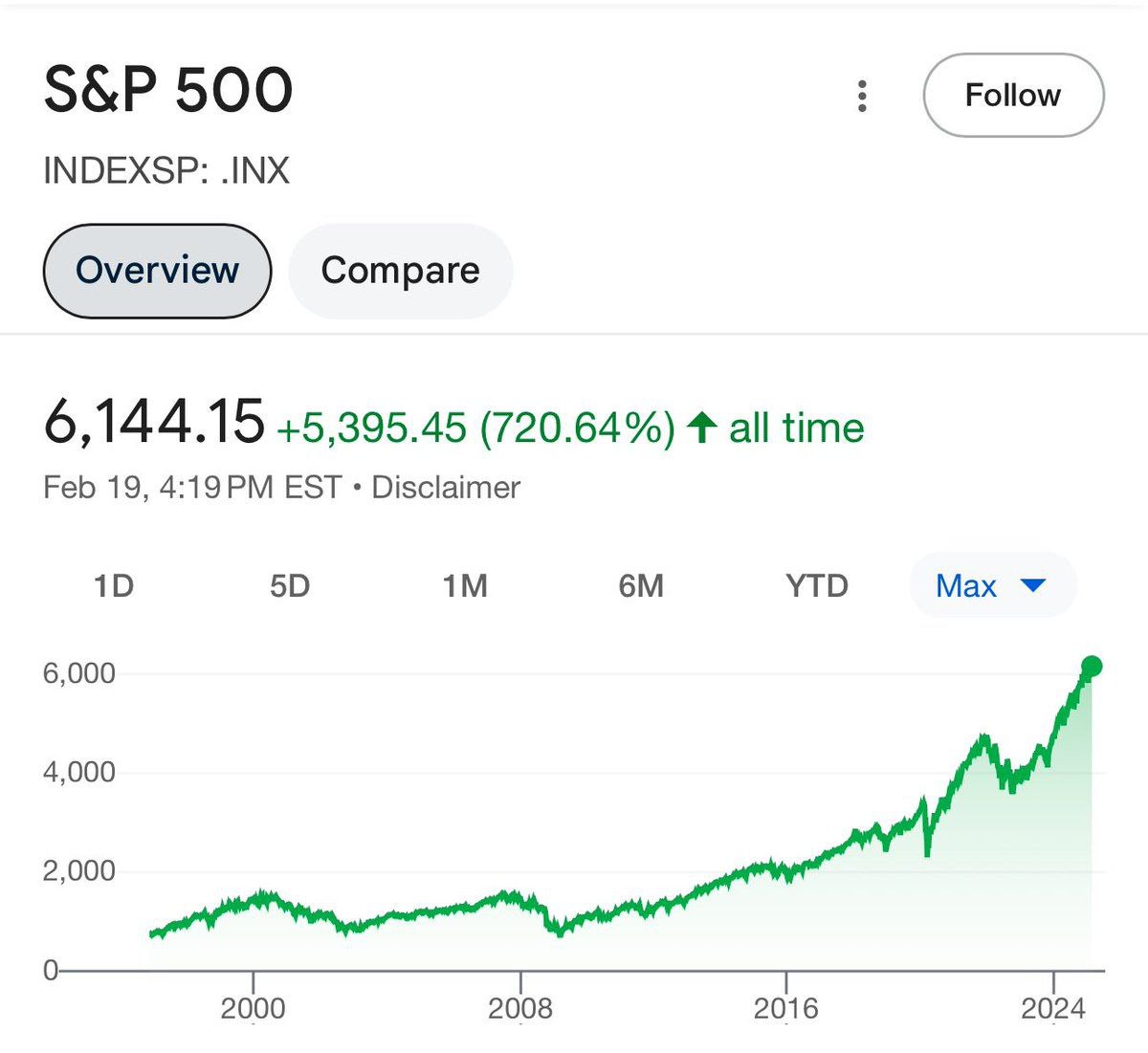Click the chart at the 2016 axis mark
This screenshot has width=1148, height=1053.
(786, 972)
